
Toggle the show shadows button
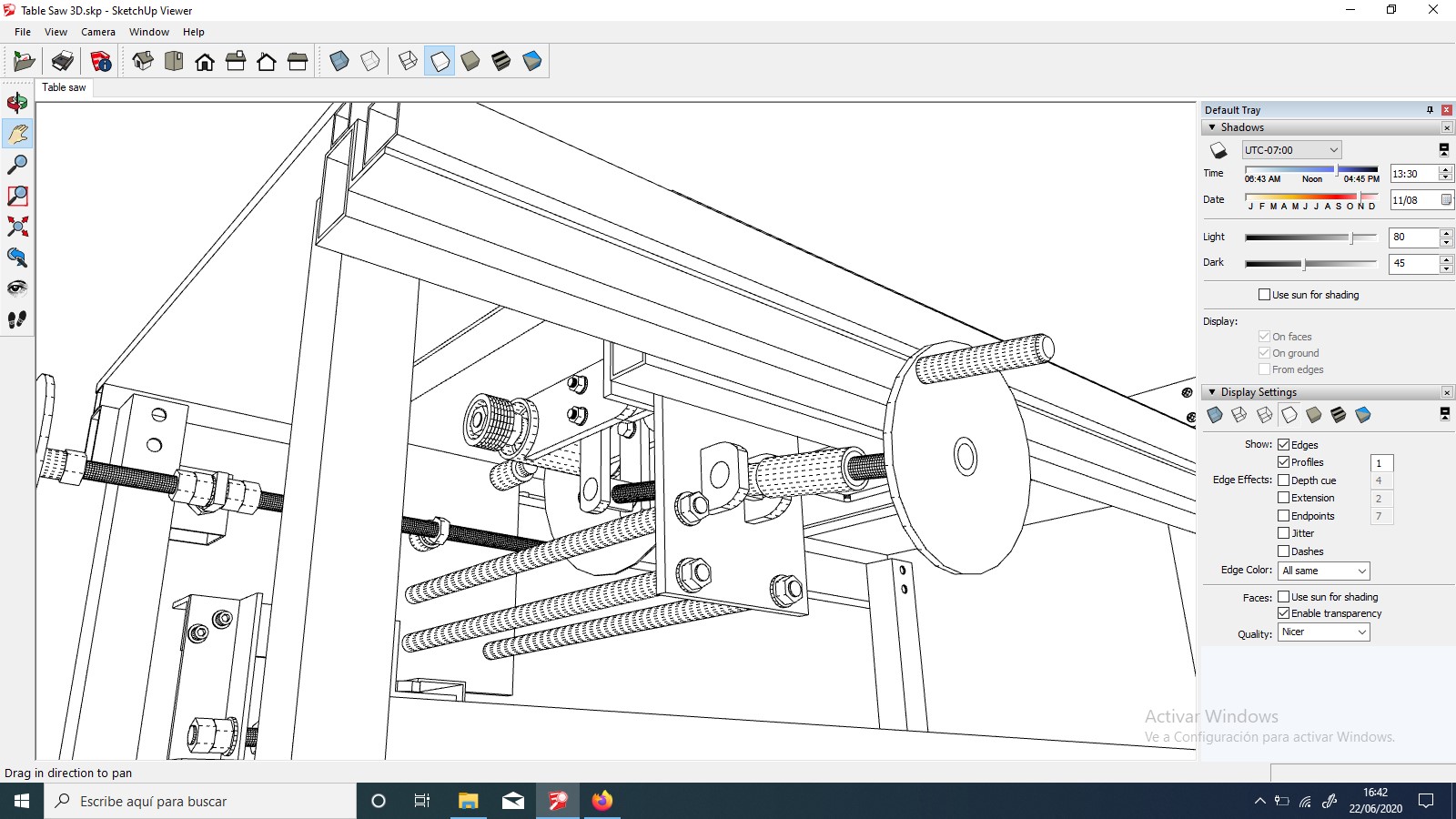[1218, 150]
